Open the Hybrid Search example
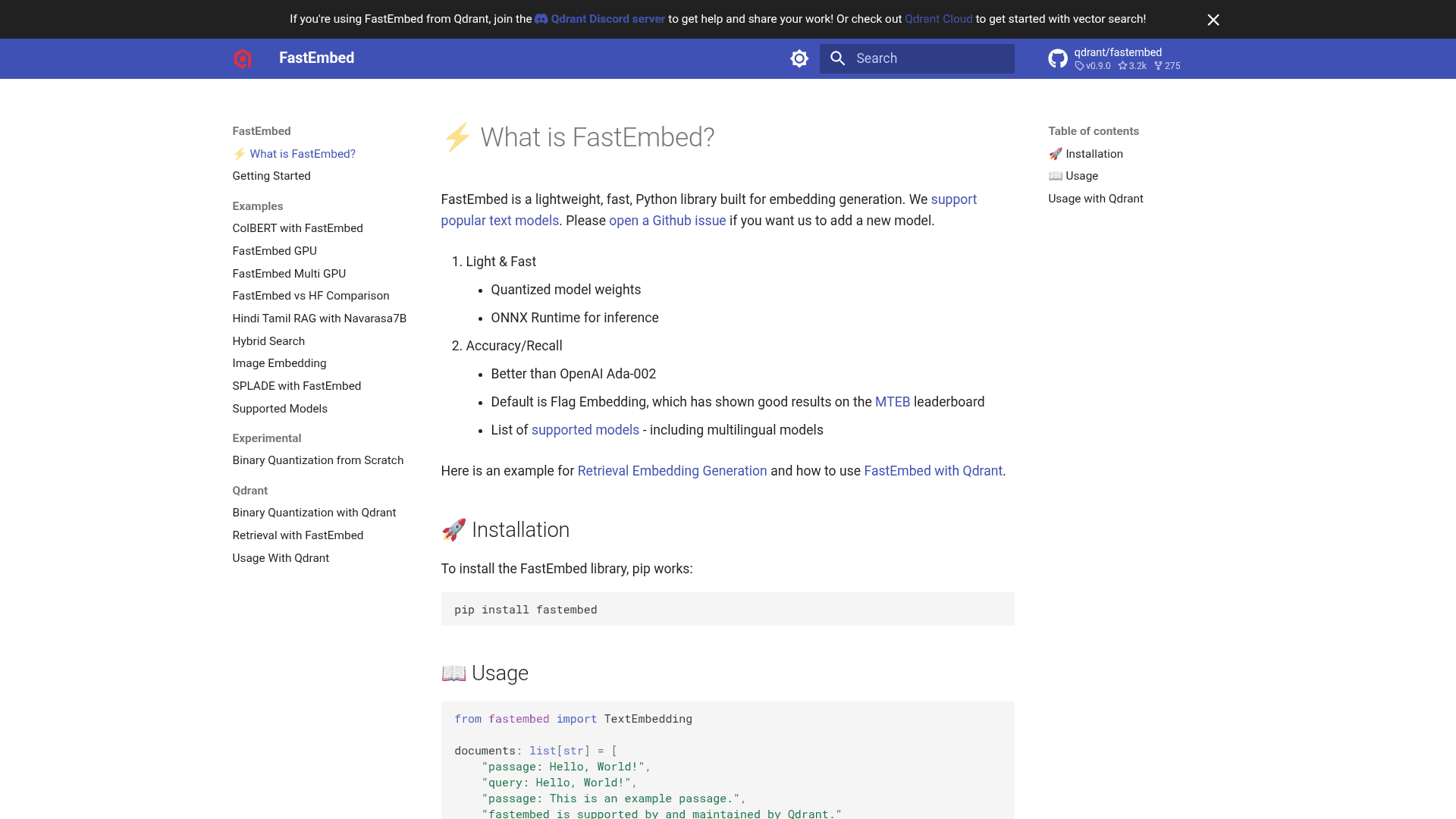The height and width of the screenshot is (819, 1456). (x=268, y=341)
